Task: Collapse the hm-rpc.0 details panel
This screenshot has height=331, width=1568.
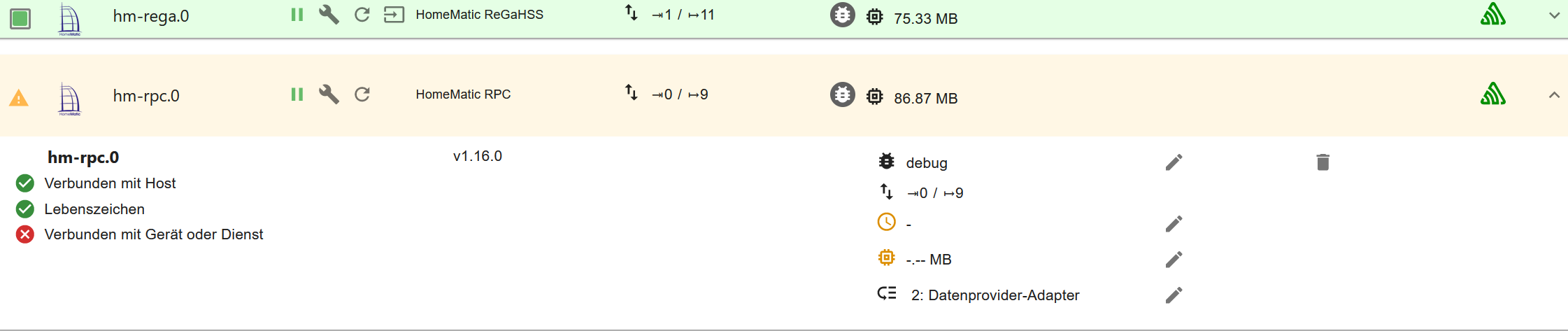Action: click(x=1554, y=95)
